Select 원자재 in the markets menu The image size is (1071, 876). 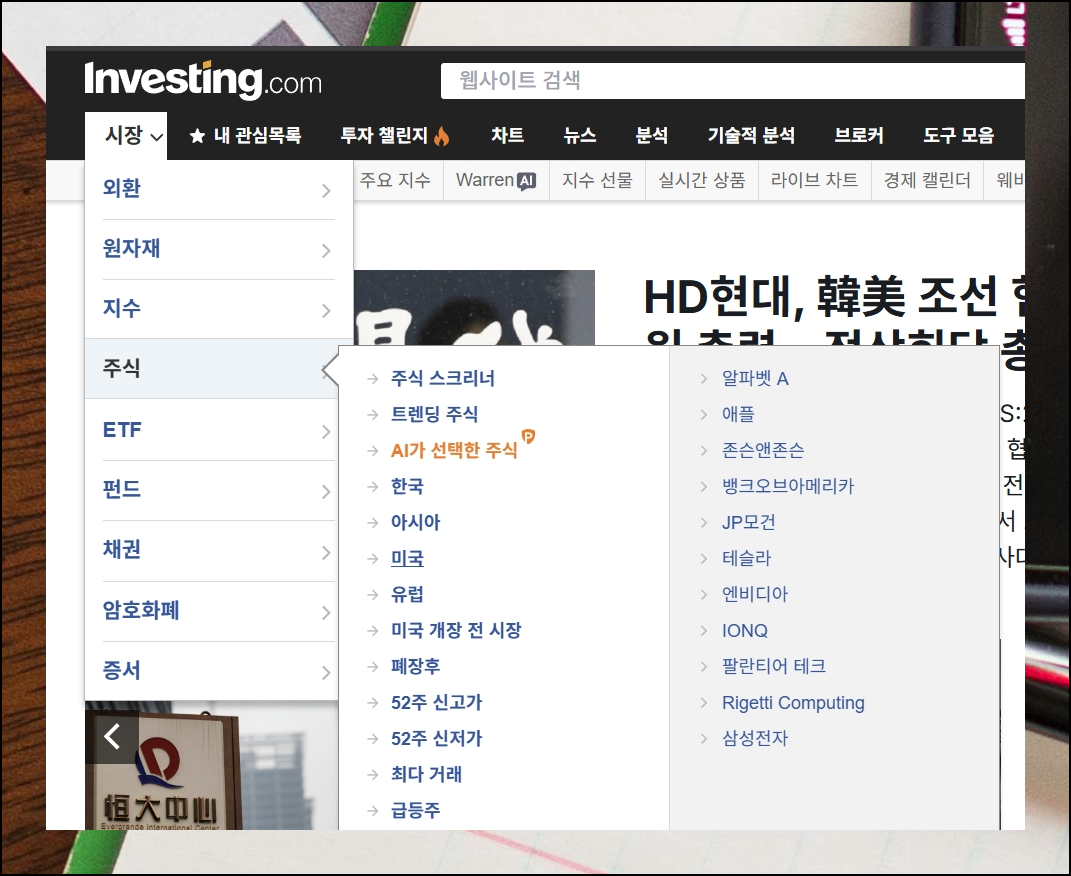131,248
